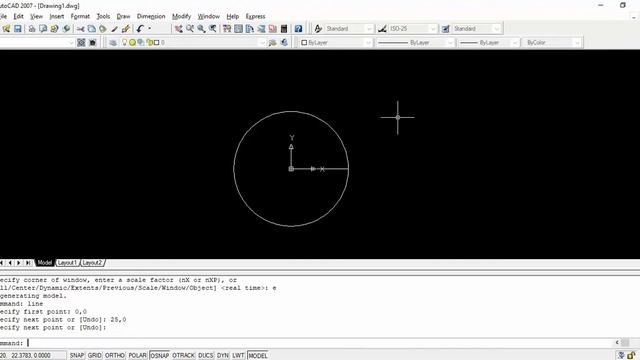Open the Markup Set Manager icon
The width and height of the screenshot is (640, 360).
tap(273, 29)
